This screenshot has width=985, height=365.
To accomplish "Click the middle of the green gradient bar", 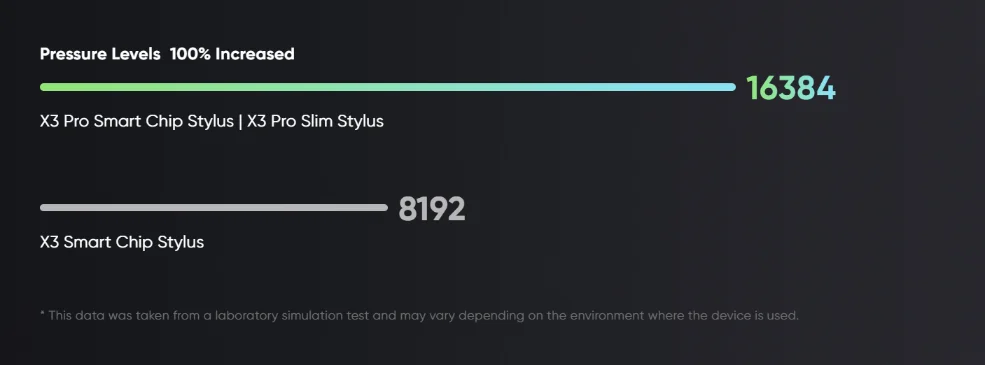I will click(388, 87).
